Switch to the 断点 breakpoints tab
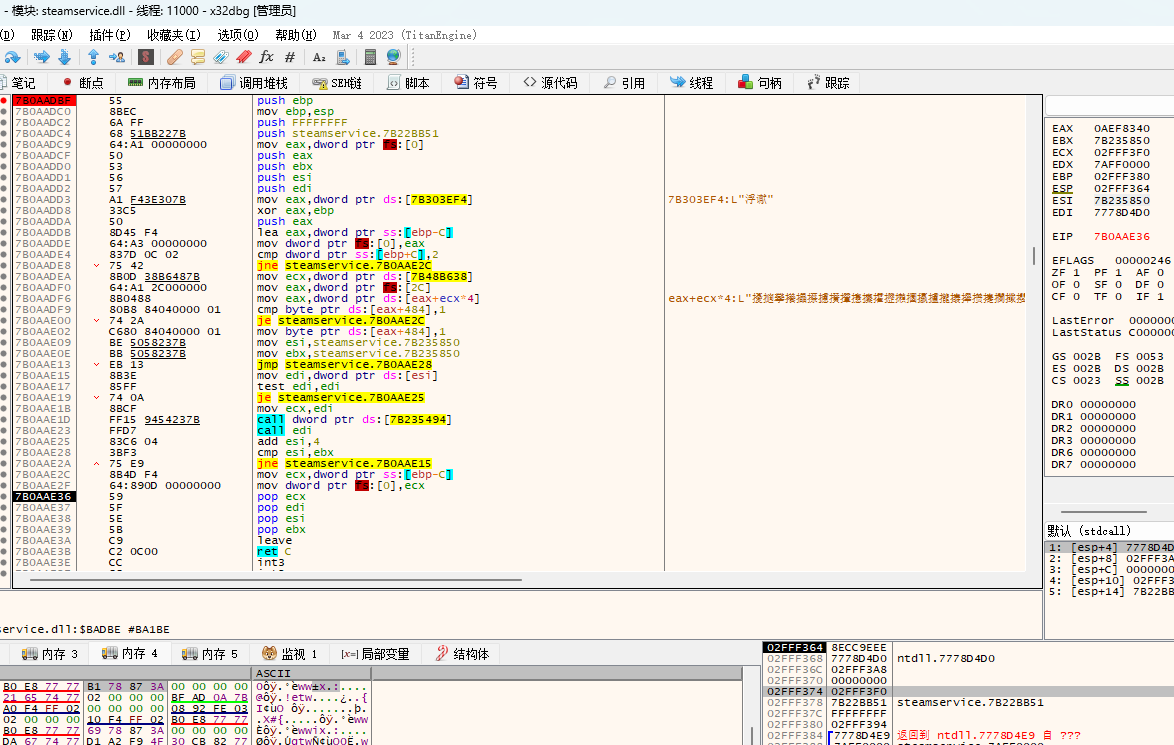Viewport: 1174px width, 745px height. point(84,83)
